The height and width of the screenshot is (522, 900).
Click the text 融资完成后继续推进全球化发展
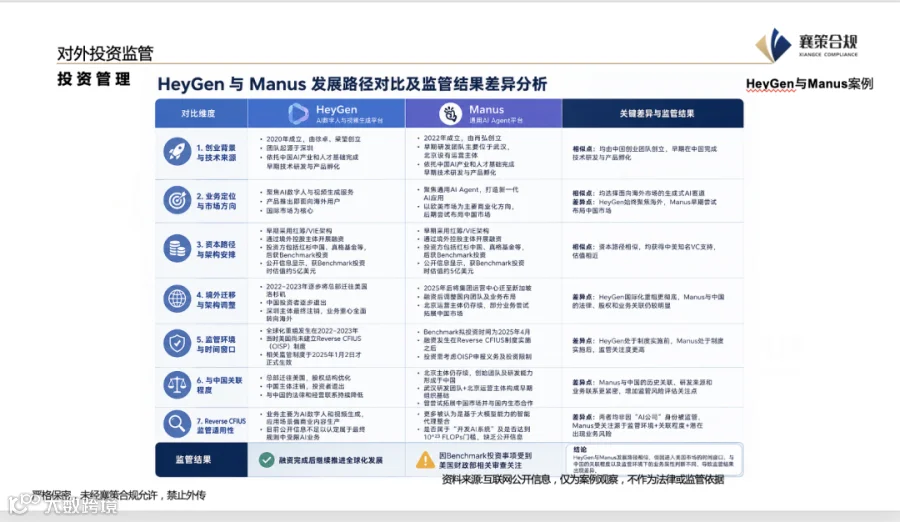click(x=331, y=460)
